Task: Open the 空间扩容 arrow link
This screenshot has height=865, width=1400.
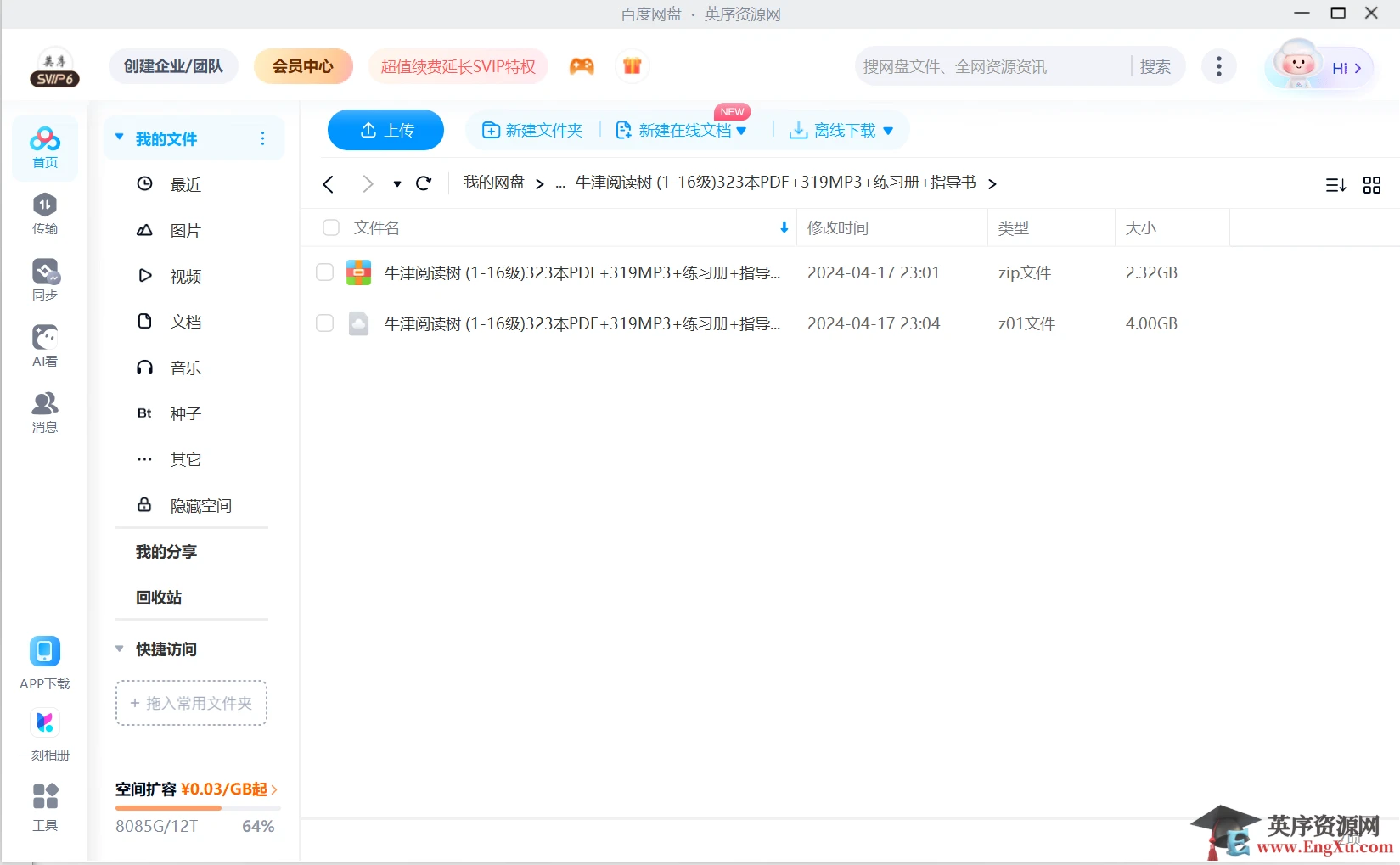Action: (x=274, y=789)
